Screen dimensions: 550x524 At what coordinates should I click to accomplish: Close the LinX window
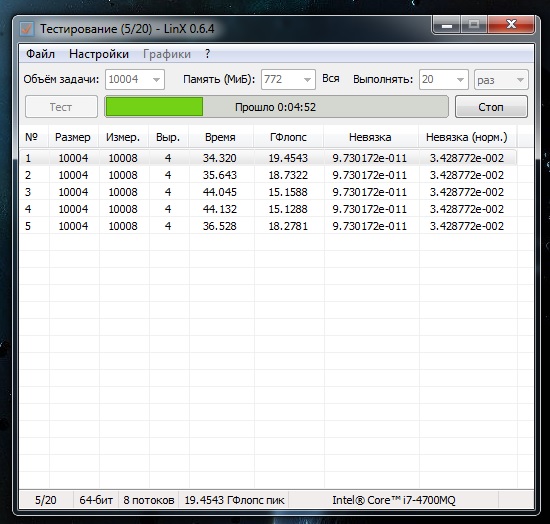[511, 25]
